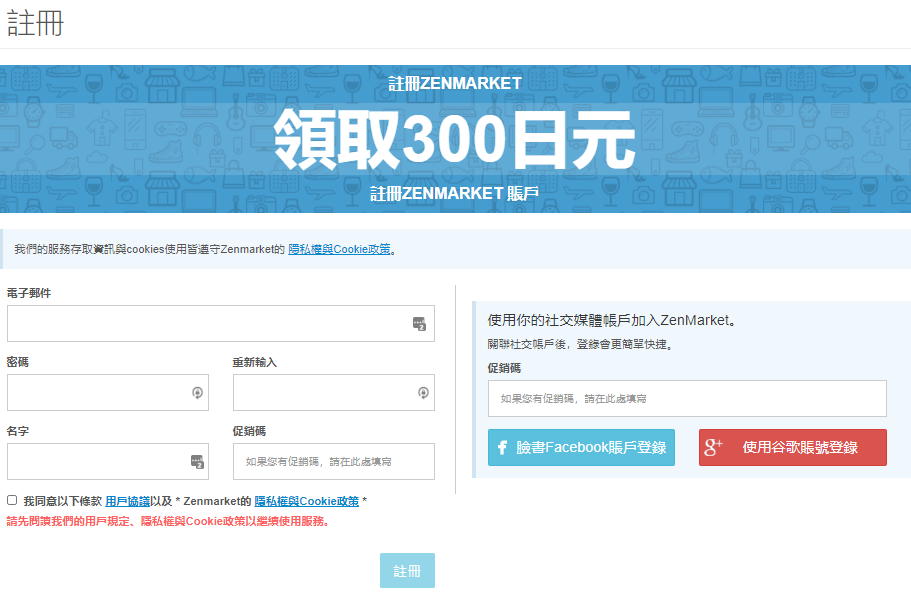
Task: Click the Facebook logo icon
Action: [503, 448]
